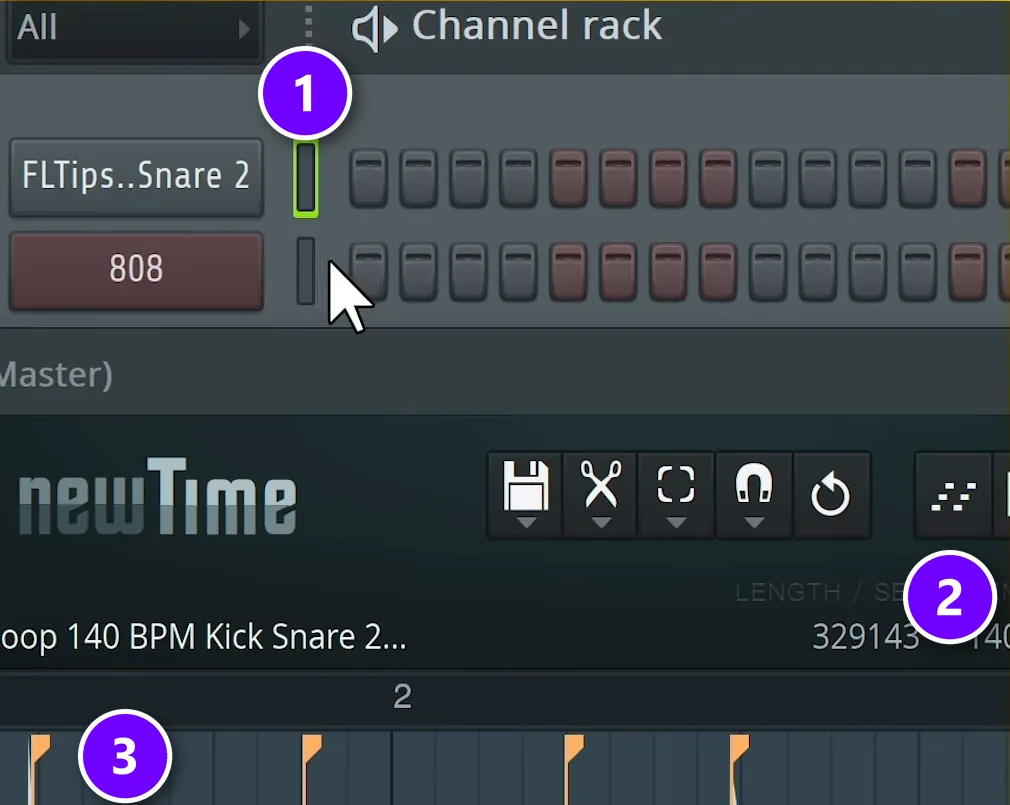This screenshot has height=805, width=1010.
Task: Expand the arrow below the magnet icon
Action: pyautogui.click(x=754, y=523)
